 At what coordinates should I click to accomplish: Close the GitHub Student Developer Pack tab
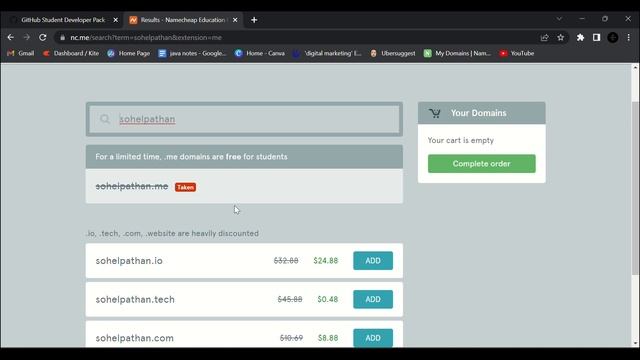click(x=116, y=20)
